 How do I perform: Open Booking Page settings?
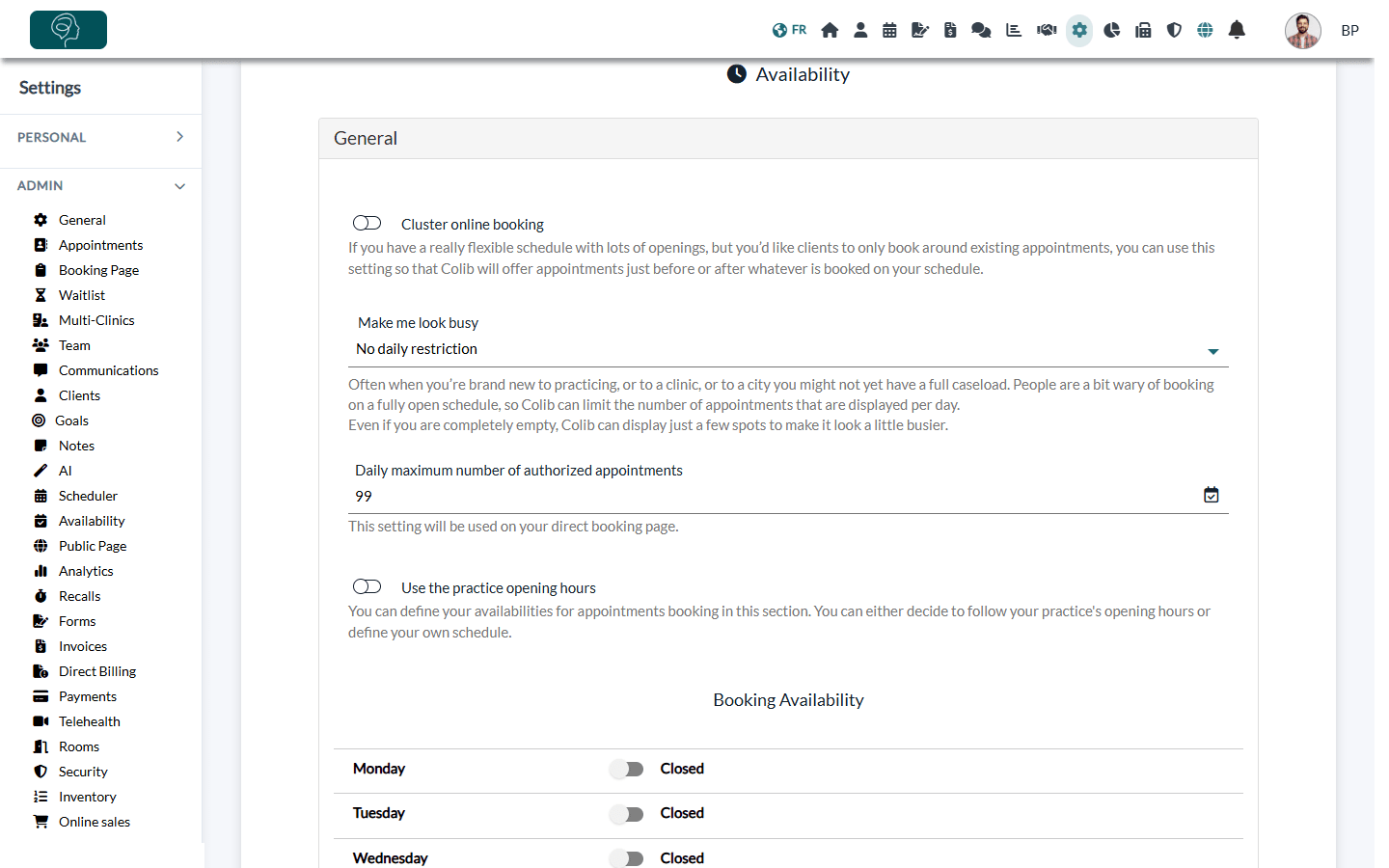[98, 270]
